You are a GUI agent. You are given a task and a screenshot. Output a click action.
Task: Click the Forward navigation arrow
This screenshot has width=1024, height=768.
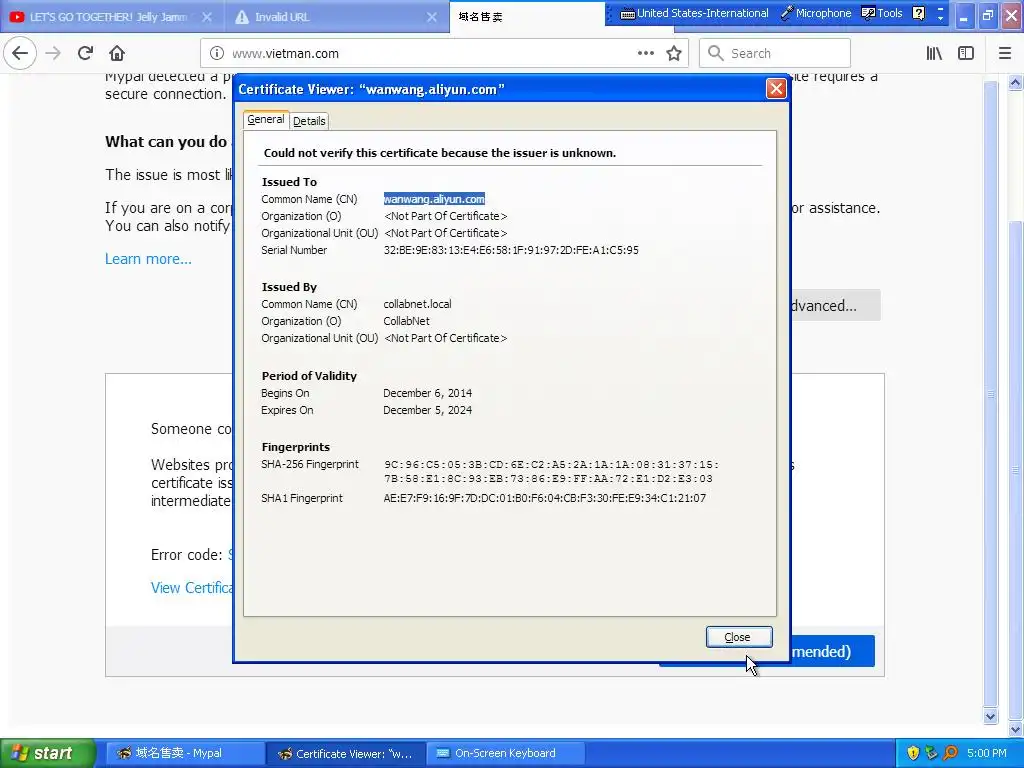pyautogui.click(x=53, y=53)
